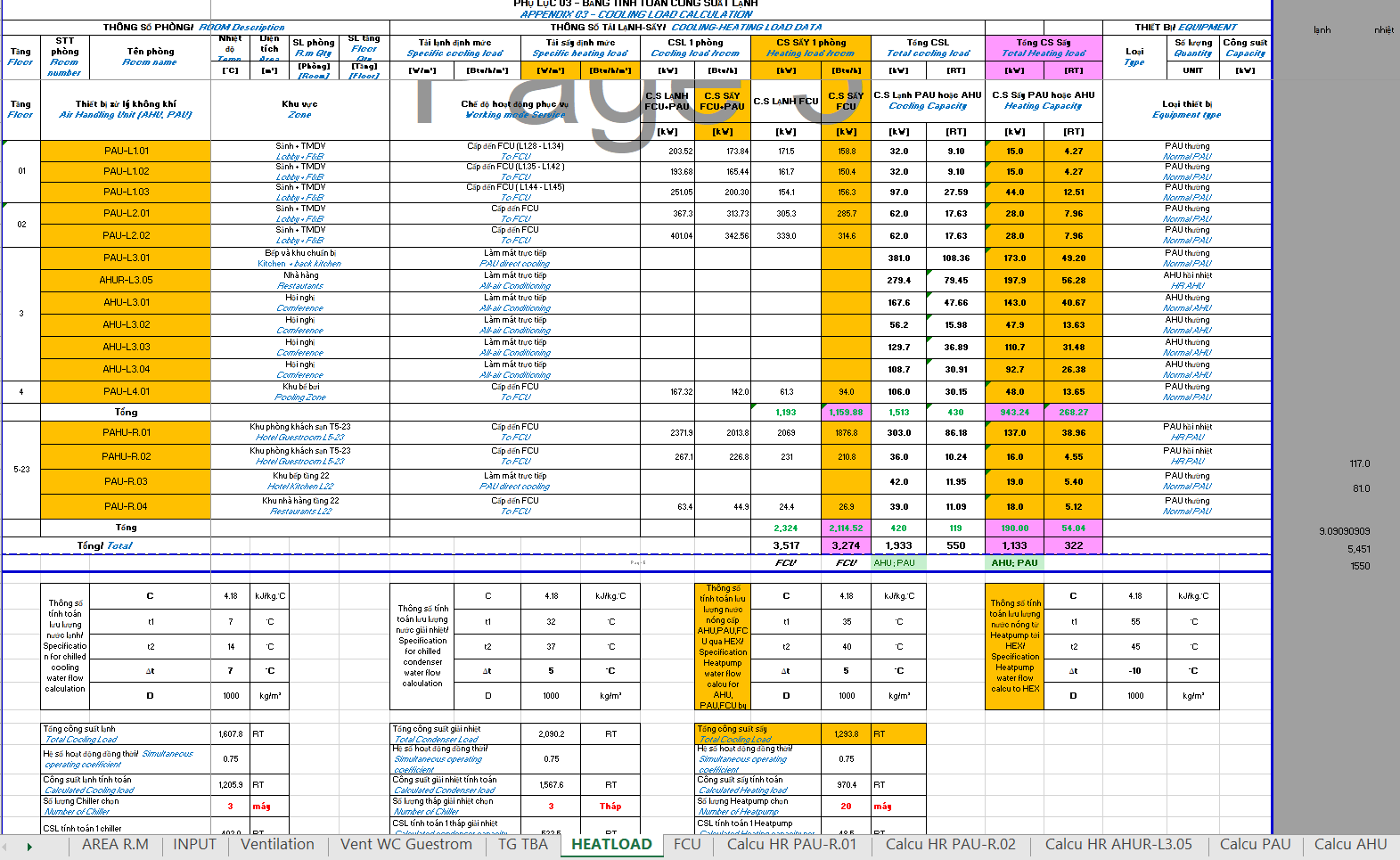Viewport: 1400px width, 860px height.
Task: Select the Ventilation sheet tab
Action: point(277,845)
